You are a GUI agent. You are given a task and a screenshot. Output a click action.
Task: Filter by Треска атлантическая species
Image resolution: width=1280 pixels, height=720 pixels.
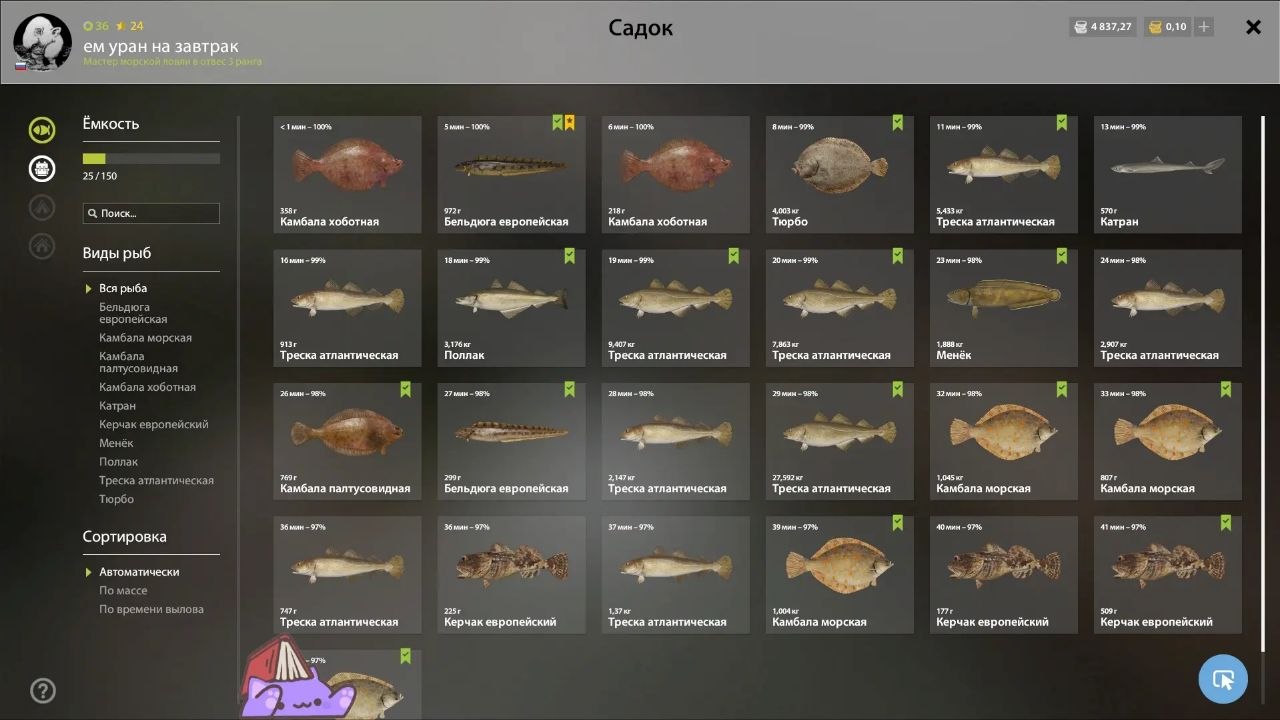pos(156,481)
